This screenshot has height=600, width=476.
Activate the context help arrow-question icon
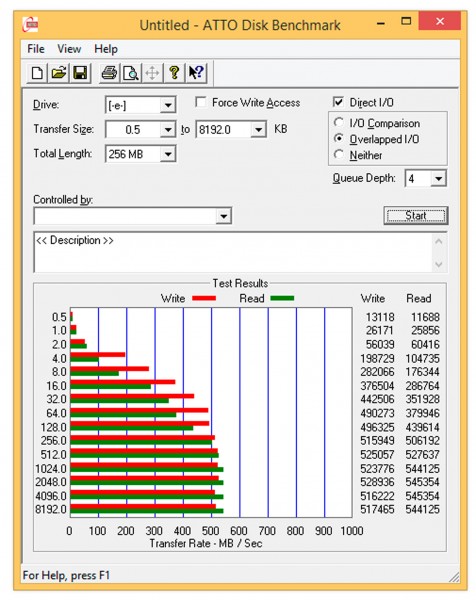[196, 73]
